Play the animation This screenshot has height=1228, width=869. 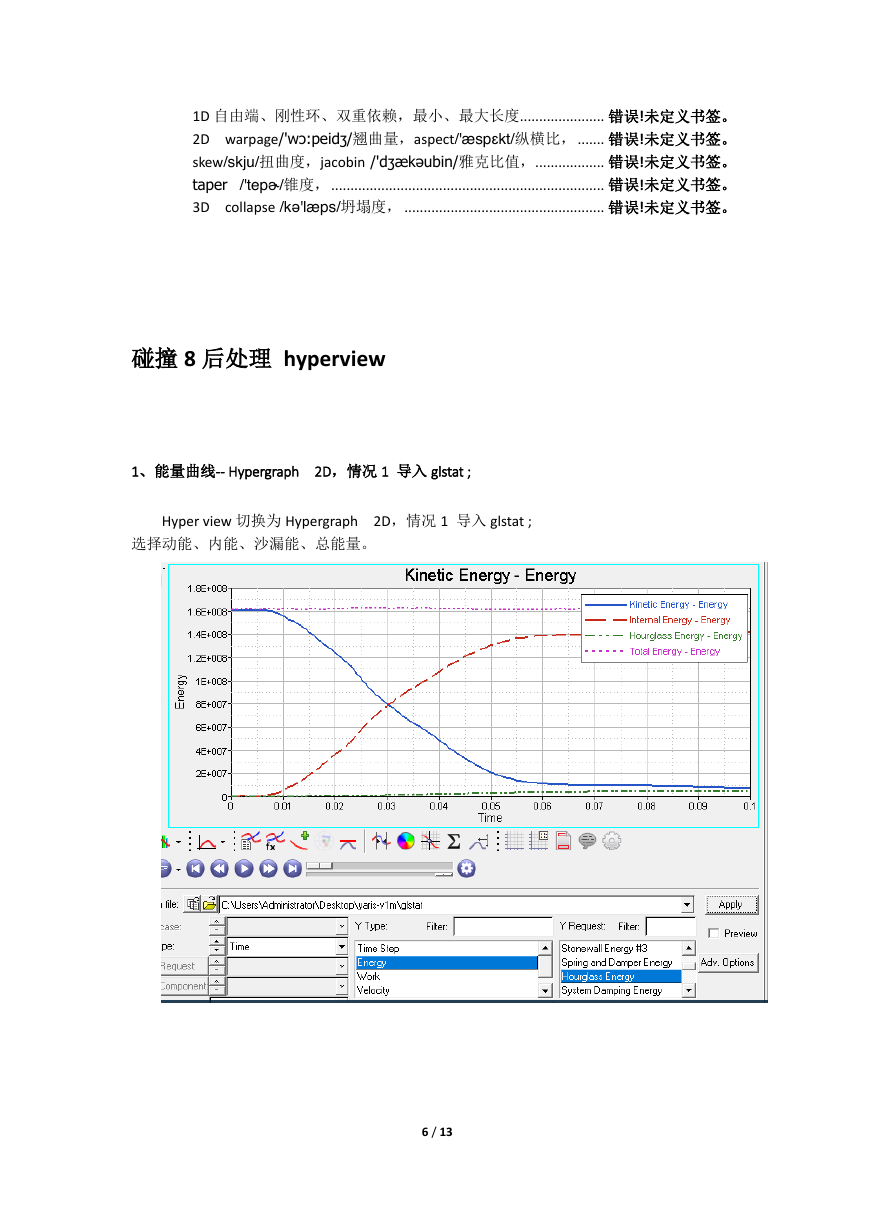(243, 868)
